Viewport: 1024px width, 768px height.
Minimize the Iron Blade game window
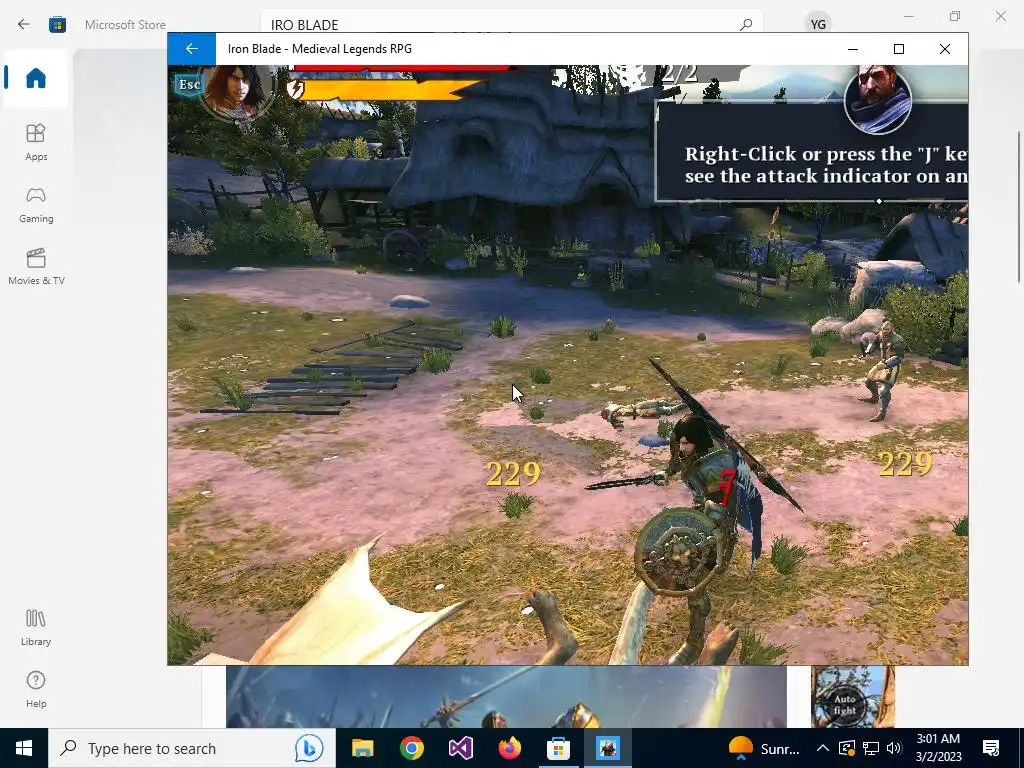[x=853, y=49]
